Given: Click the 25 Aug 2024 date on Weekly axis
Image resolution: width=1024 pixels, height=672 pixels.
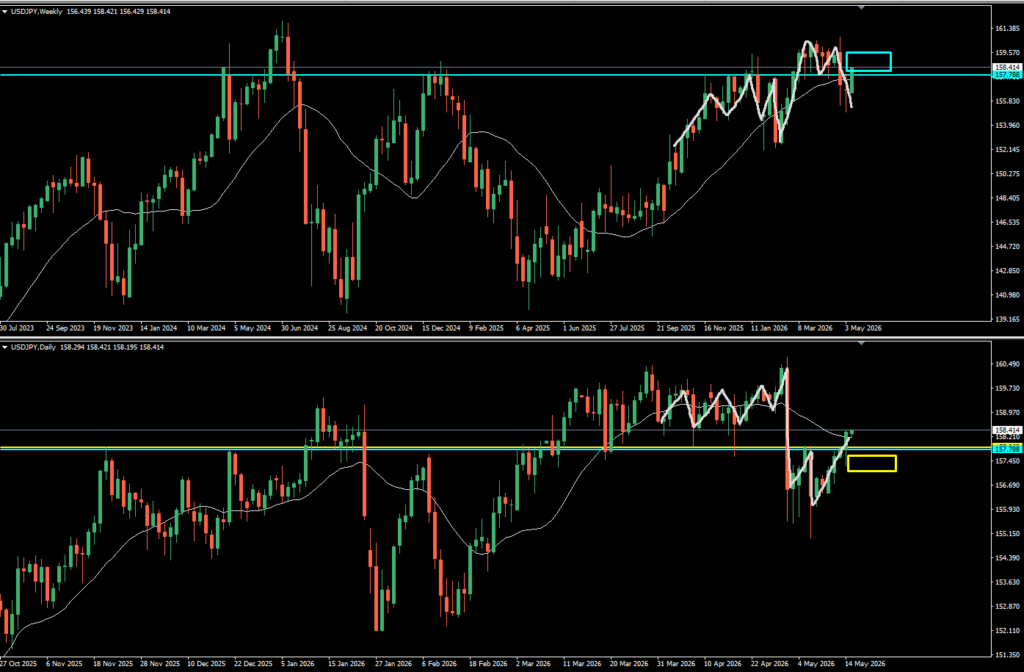Looking at the screenshot, I should point(347,328).
